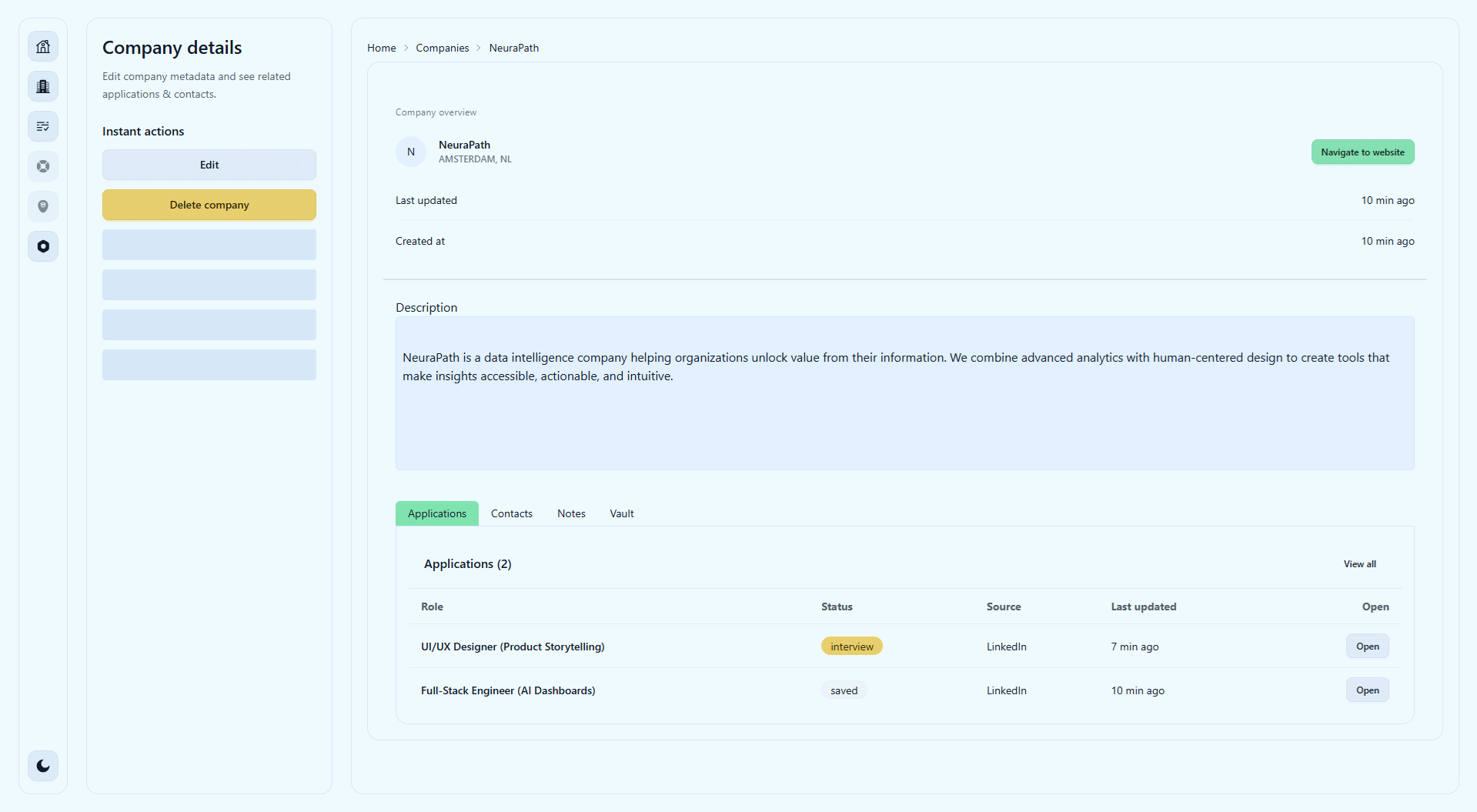Click the Edit instant action button
The height and width of the screenshot is (812, 1477).
(209, 164)
